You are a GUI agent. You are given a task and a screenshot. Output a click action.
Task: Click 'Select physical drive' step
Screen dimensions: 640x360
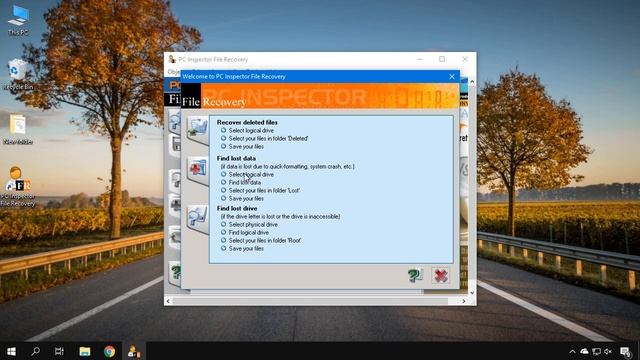253,224
